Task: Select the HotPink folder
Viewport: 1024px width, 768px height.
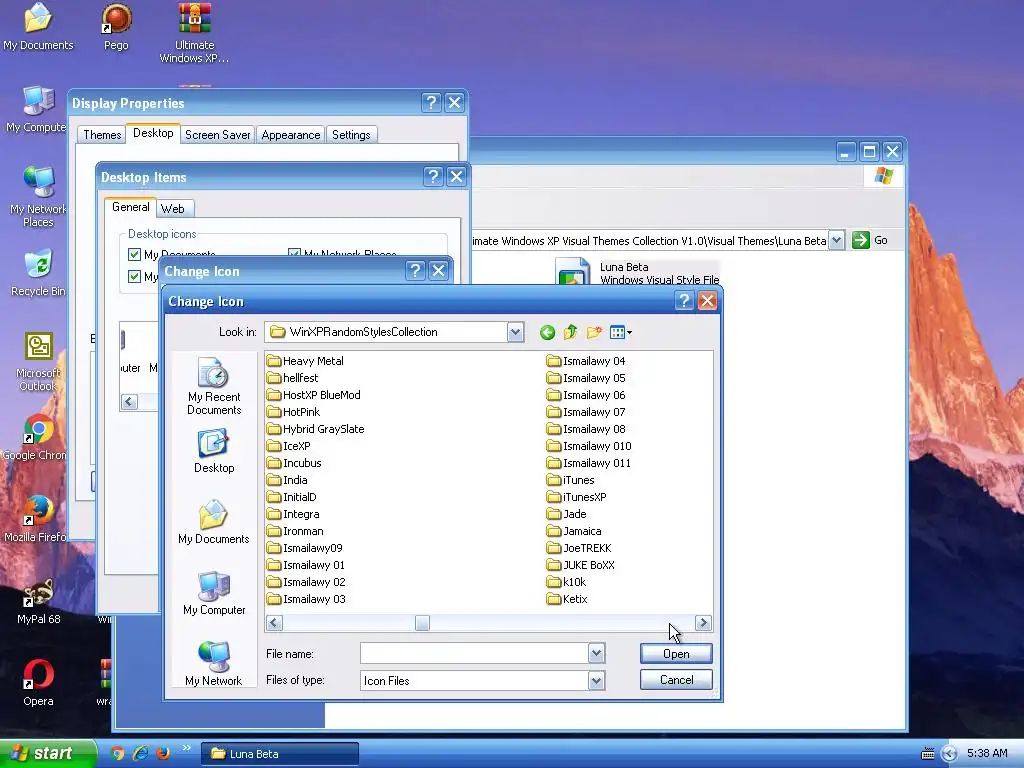Action: tap(294, 412)
